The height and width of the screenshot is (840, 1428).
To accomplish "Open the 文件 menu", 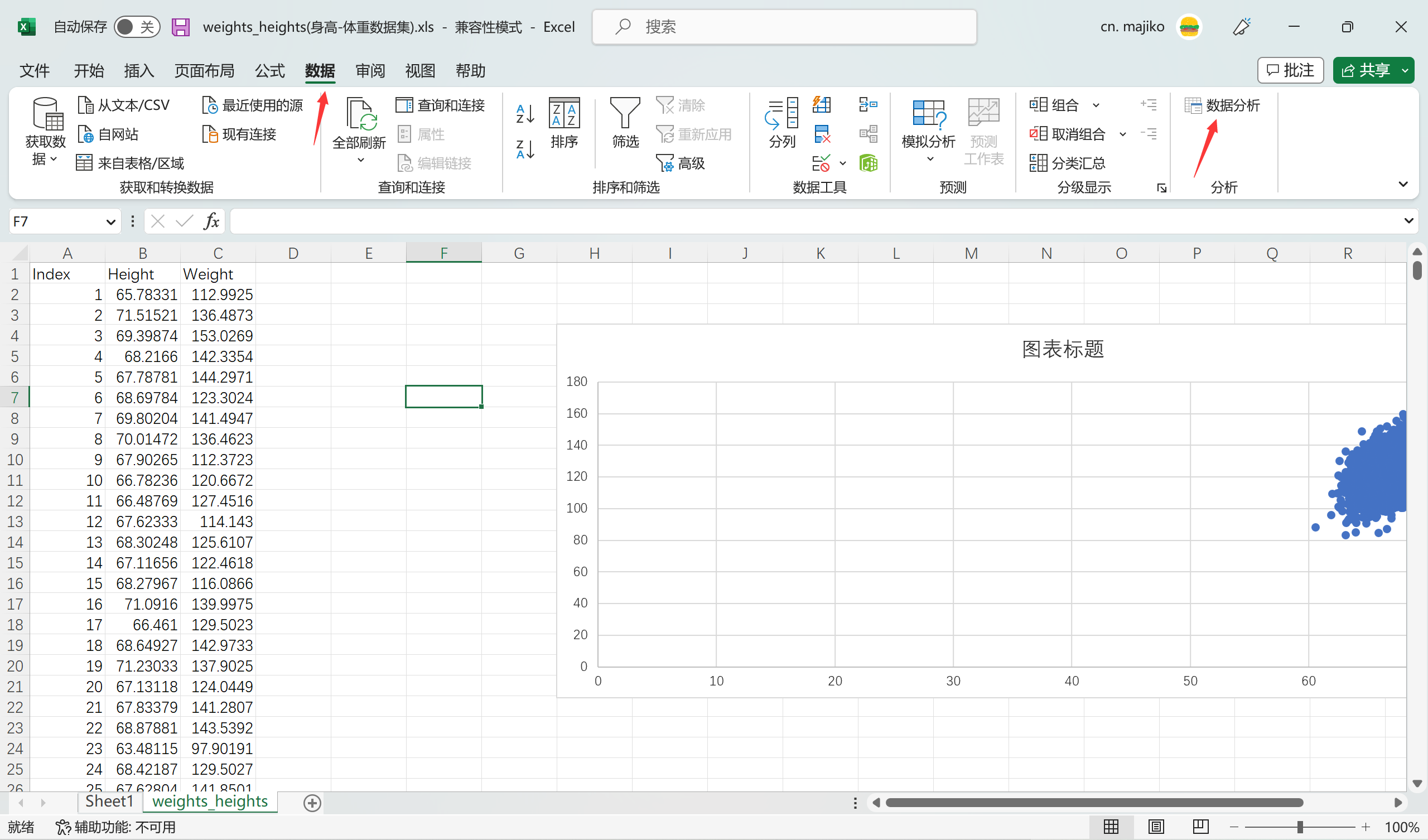I will (35, 71).
